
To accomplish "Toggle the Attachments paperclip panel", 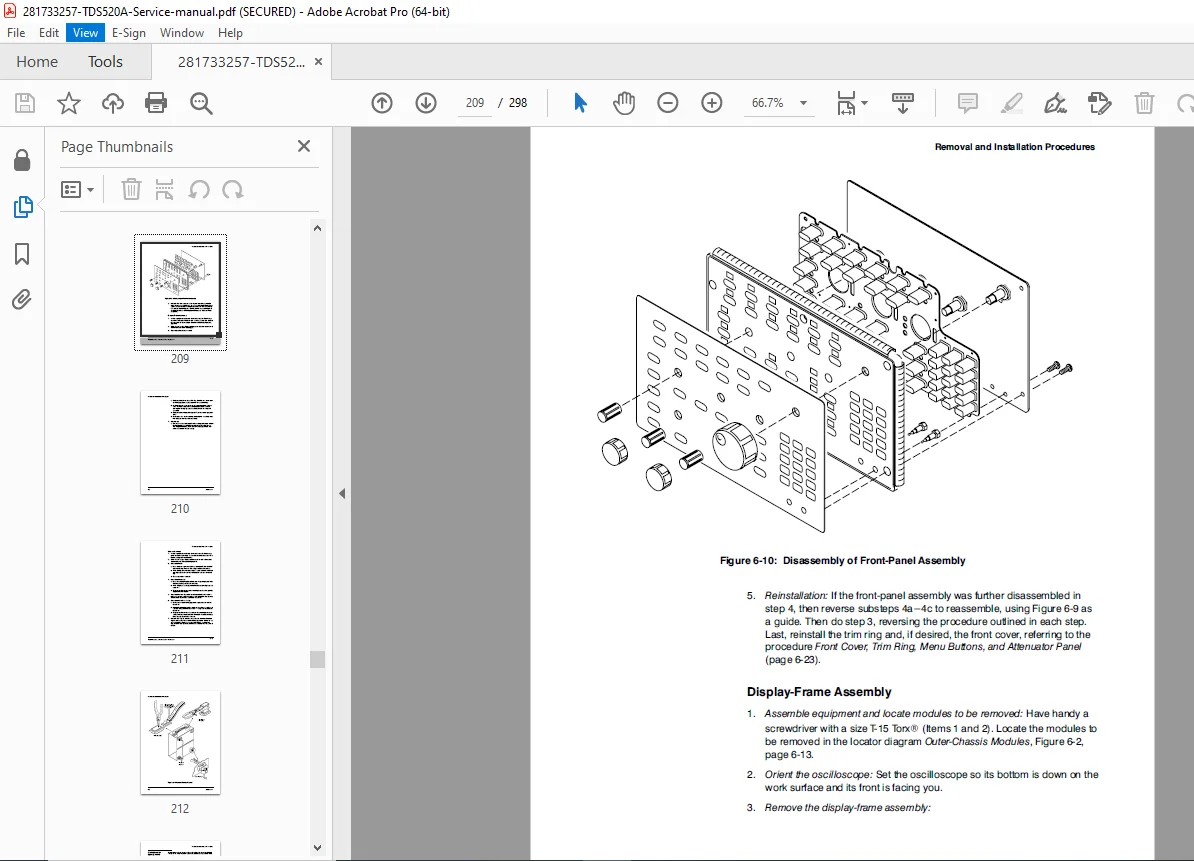I will click(x=22, y=300).
